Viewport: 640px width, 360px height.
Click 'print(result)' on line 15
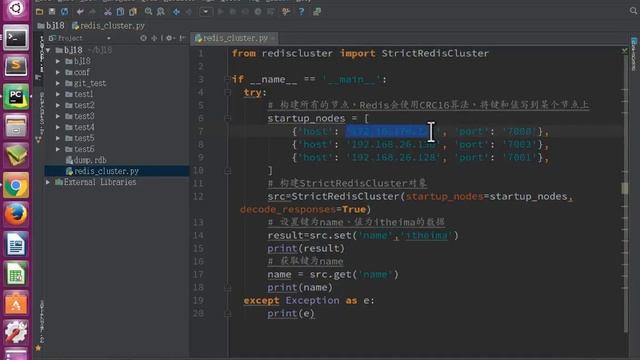[306, 249]
